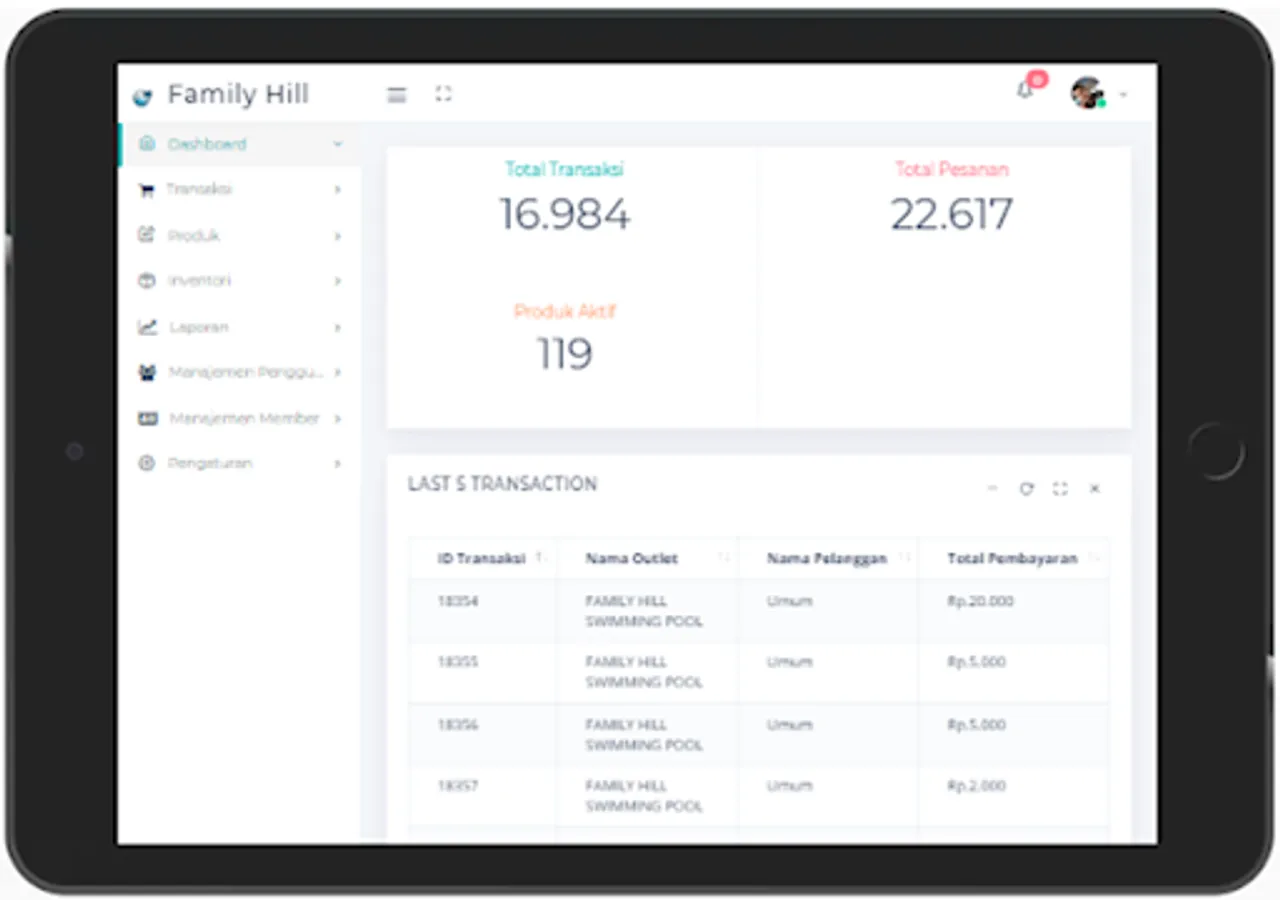The image size is (1280, 900).
Task: Close the Last 5 Transaction panel
Action: point(1094,489)
